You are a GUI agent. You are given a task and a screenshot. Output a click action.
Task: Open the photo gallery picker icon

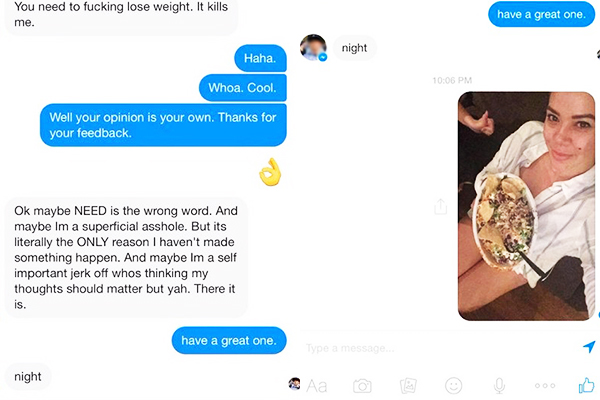pyautogui.click(x=408, y=385)
